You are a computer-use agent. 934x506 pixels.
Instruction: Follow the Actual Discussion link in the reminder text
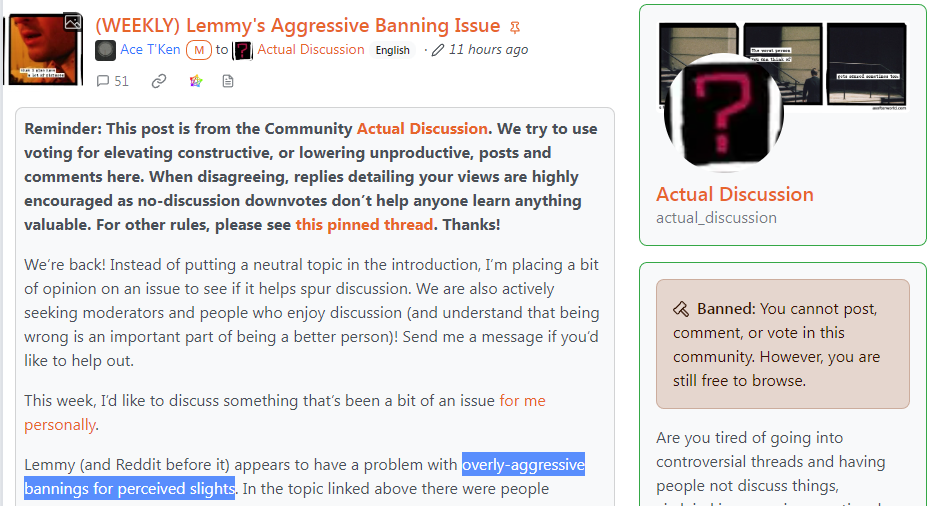tap(422, 129)
